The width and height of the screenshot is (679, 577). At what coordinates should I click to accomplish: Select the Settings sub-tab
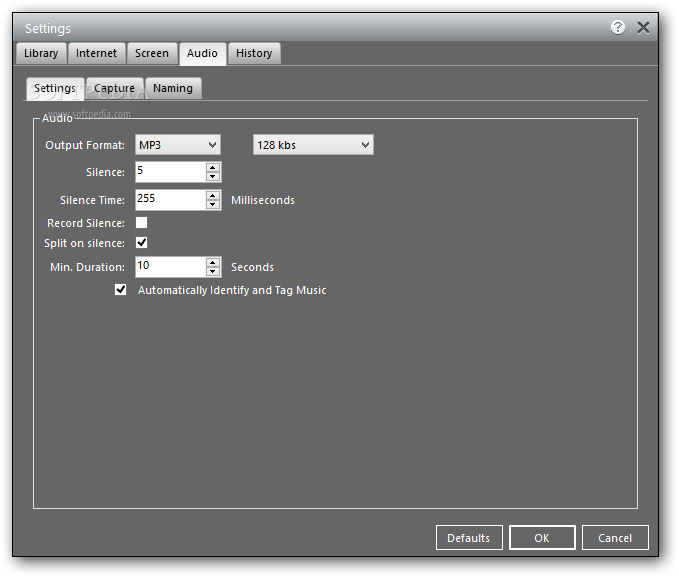pos(55,89)
